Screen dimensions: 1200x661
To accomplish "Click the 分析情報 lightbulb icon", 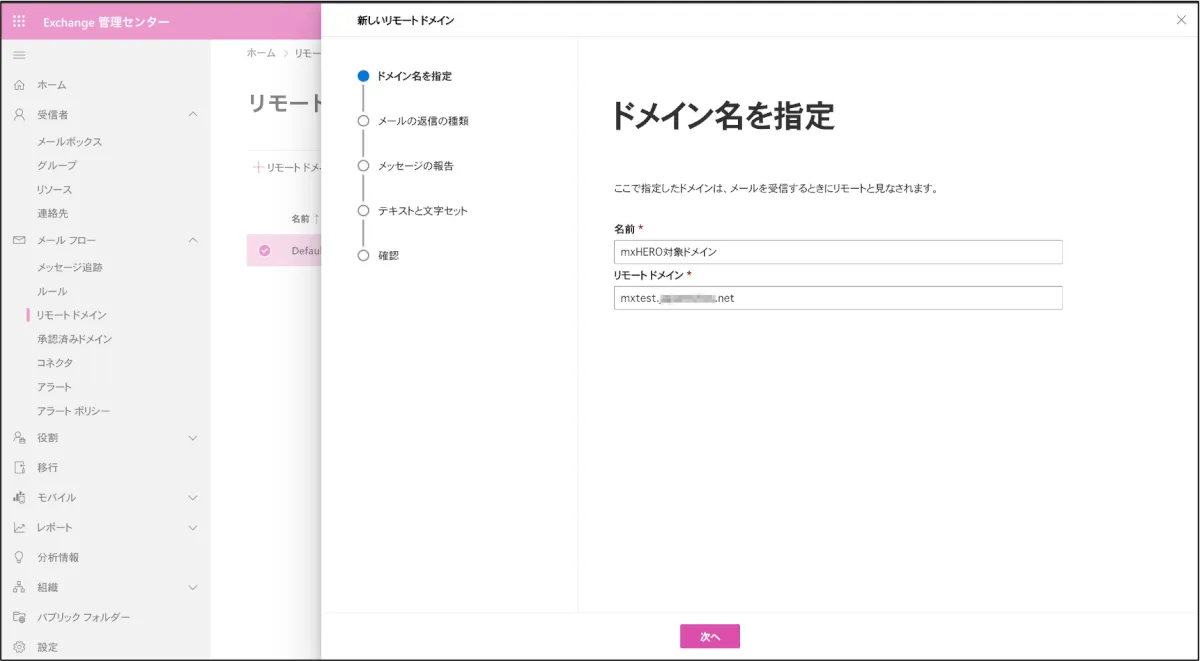I will 19,557.
